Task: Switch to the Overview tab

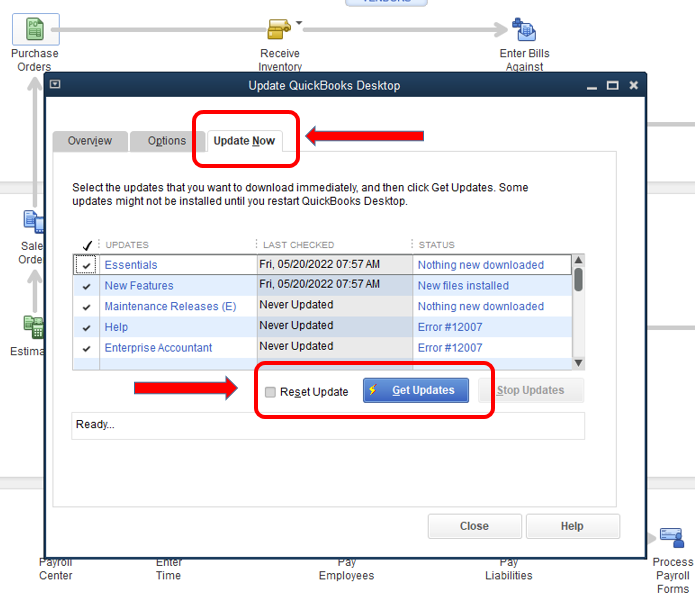Action: click(x=90, y=141)
